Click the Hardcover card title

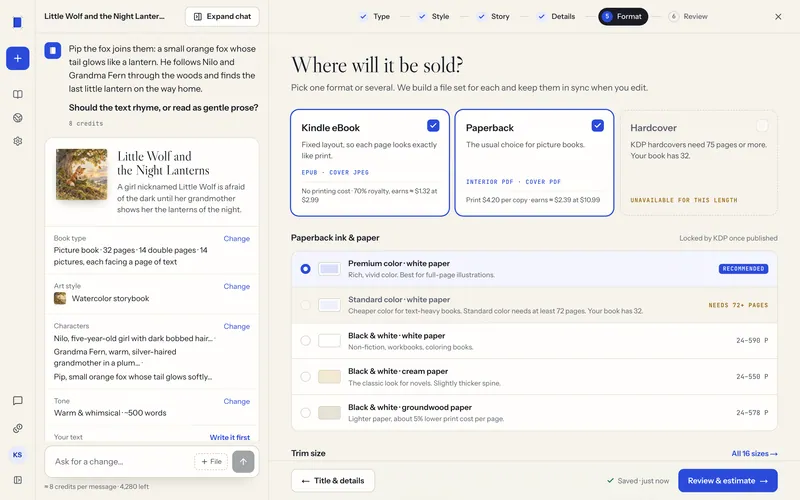point(654,128)
